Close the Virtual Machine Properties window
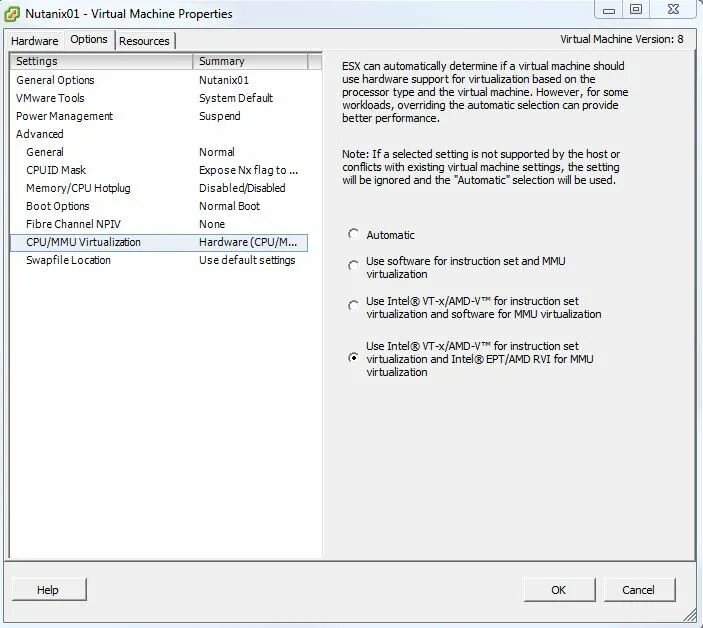Image resolution: width=703 pixels, height=628 pixels. (673, 9)
